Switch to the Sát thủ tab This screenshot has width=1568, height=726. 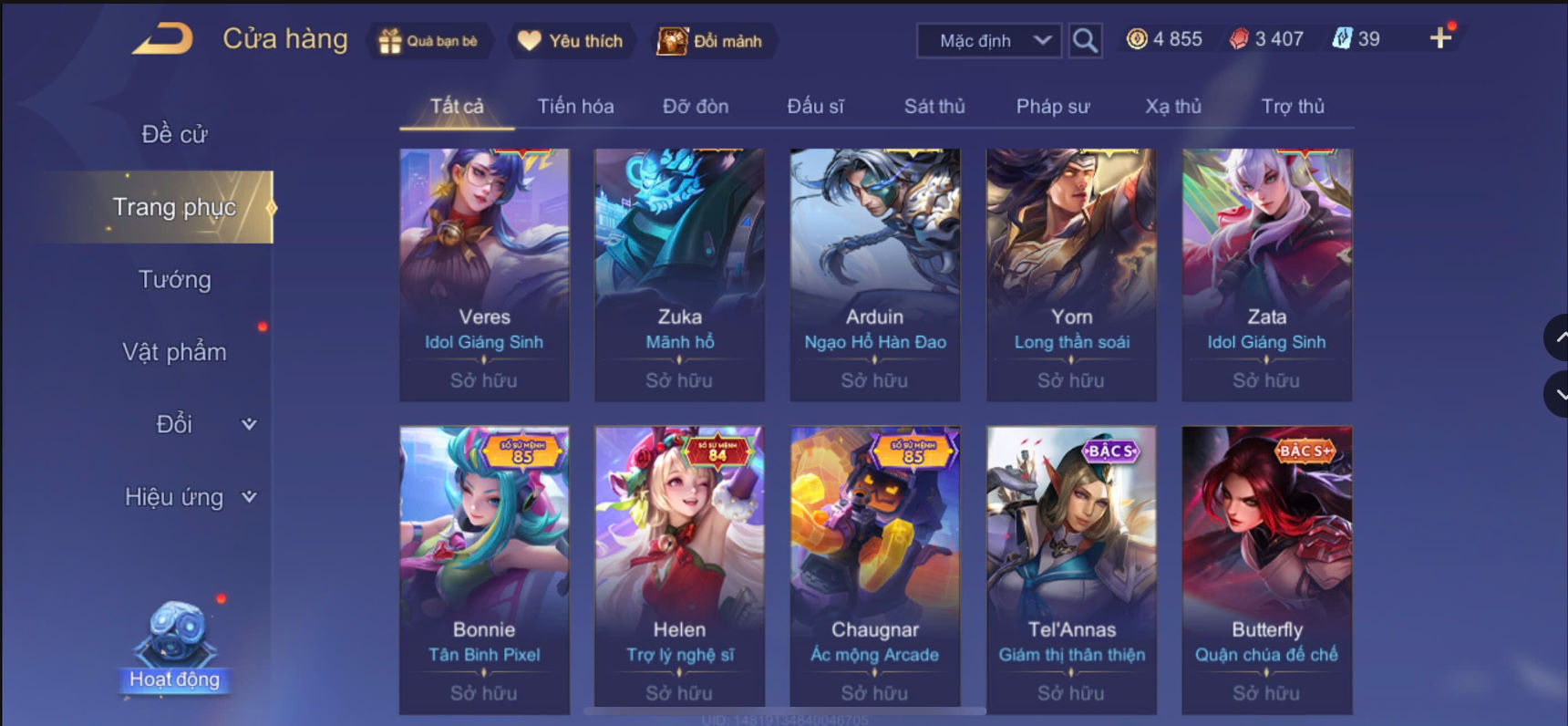[934, 106]
